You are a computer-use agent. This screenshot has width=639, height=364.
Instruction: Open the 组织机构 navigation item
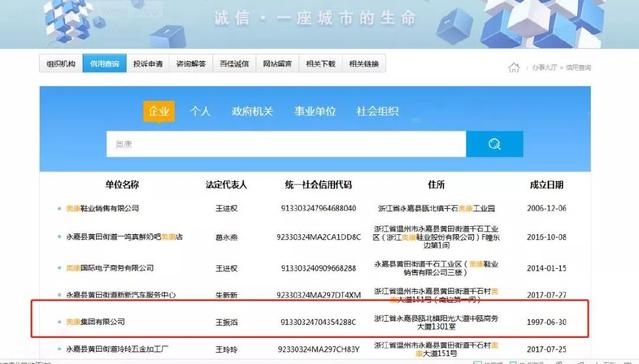pos(61,64)
